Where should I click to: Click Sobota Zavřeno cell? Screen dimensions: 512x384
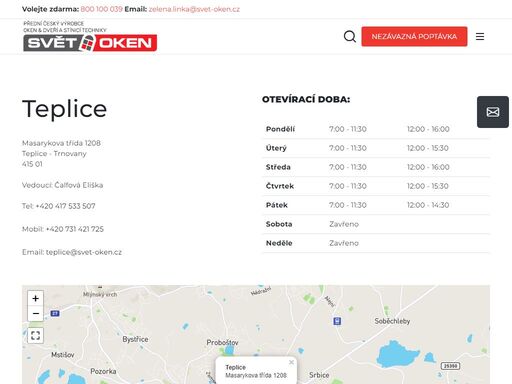pyautogui.click(x=344, y=224)
